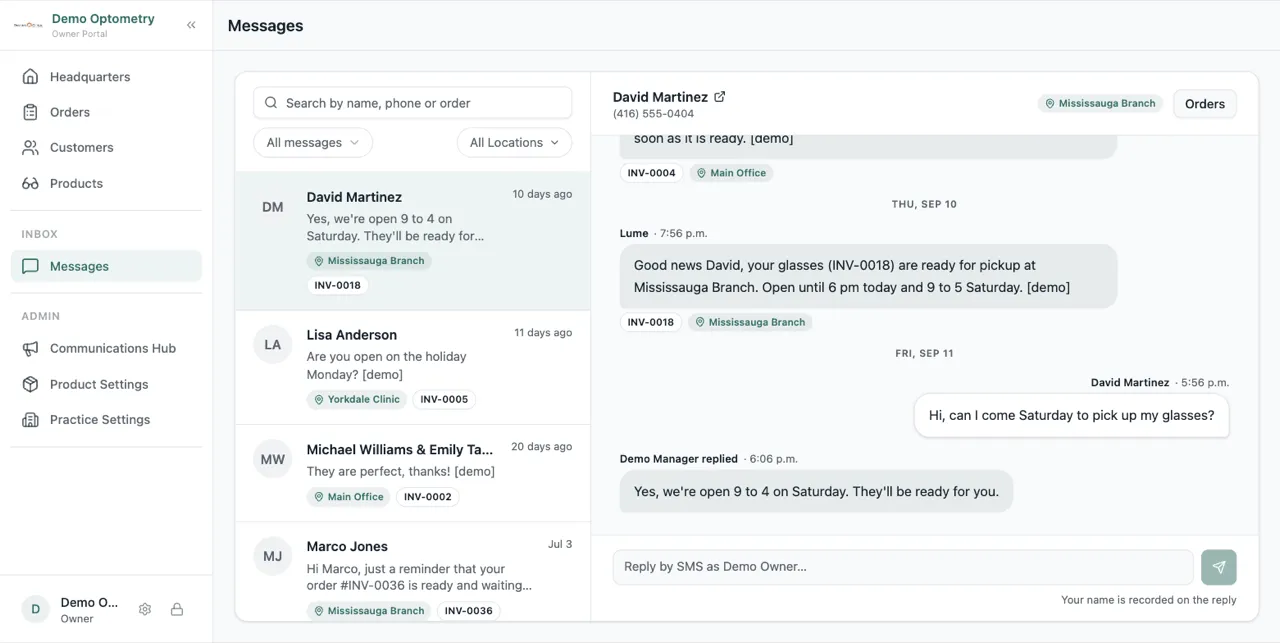
Task: Click the 'Good news David' message bubble
Action: (868, 276)
